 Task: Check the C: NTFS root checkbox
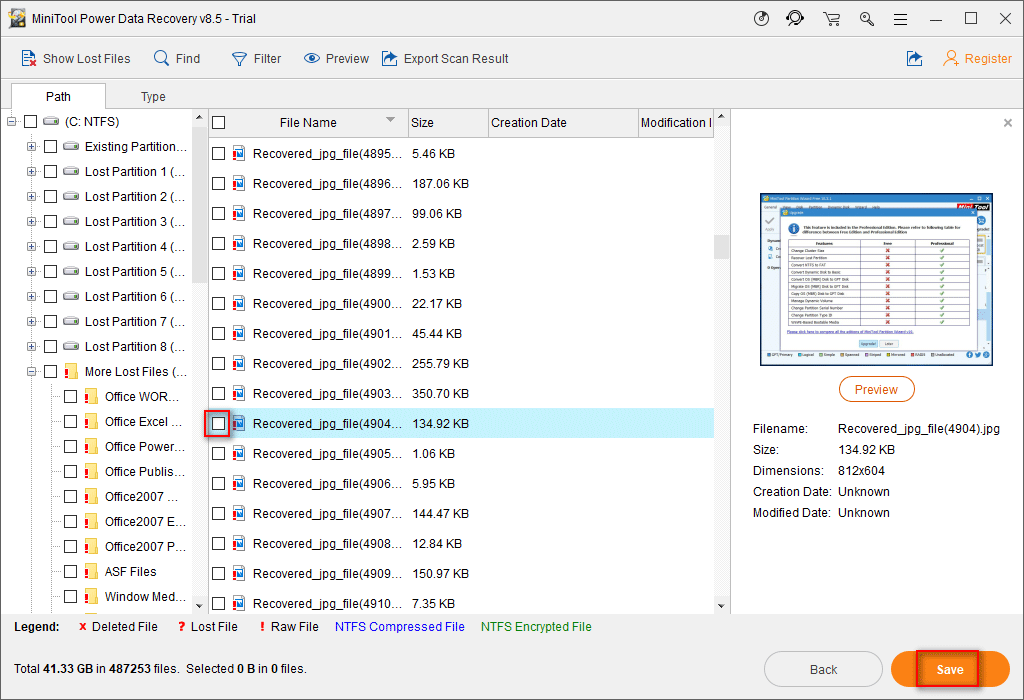pyautogui.click(x=30, y=121)
